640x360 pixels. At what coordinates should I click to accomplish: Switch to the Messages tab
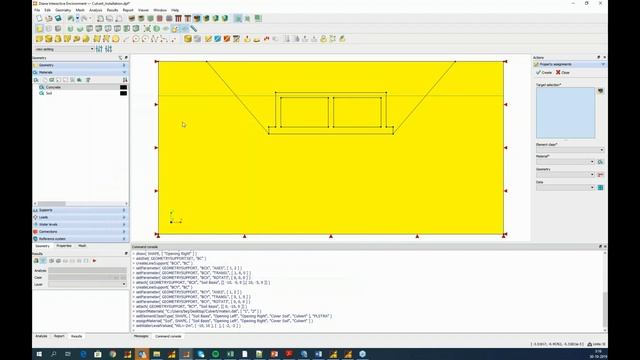tap(141, 336)
